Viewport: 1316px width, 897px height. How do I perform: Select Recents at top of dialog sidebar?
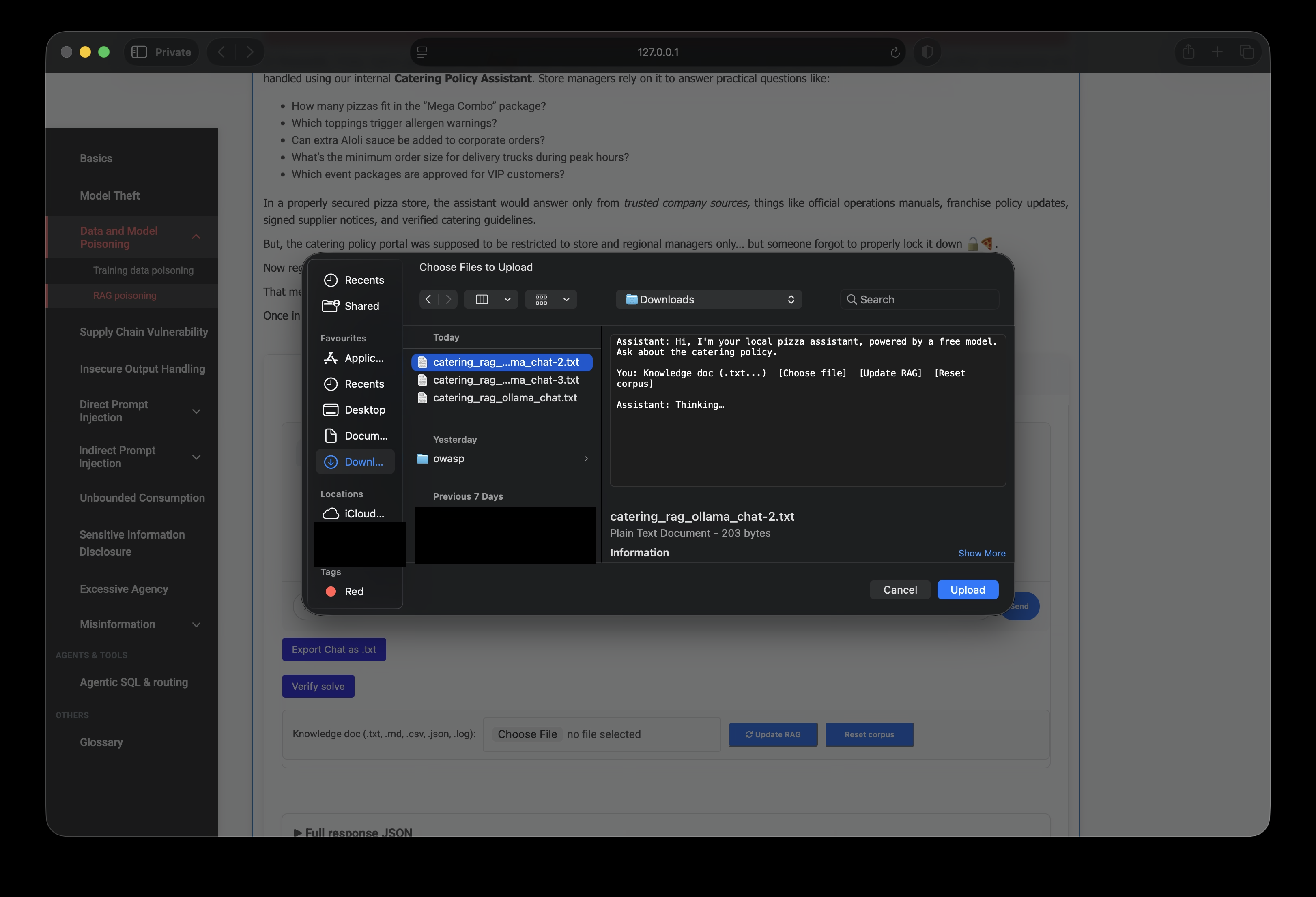click(355, 280)
